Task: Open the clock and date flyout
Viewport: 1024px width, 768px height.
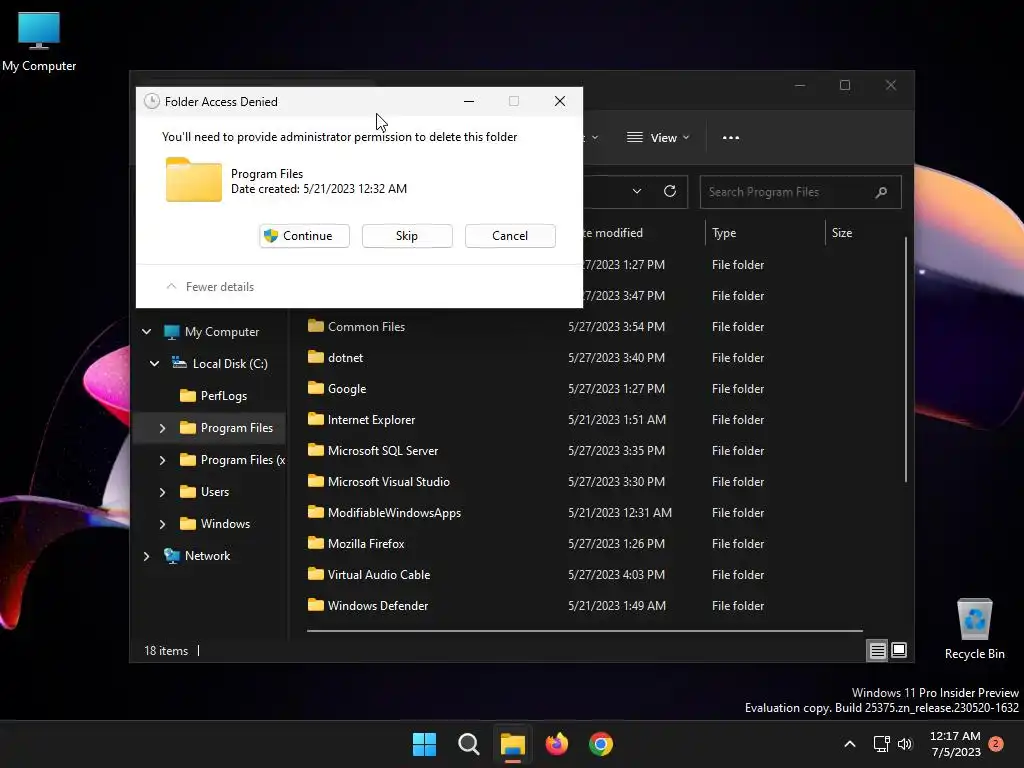Action: 955,744
